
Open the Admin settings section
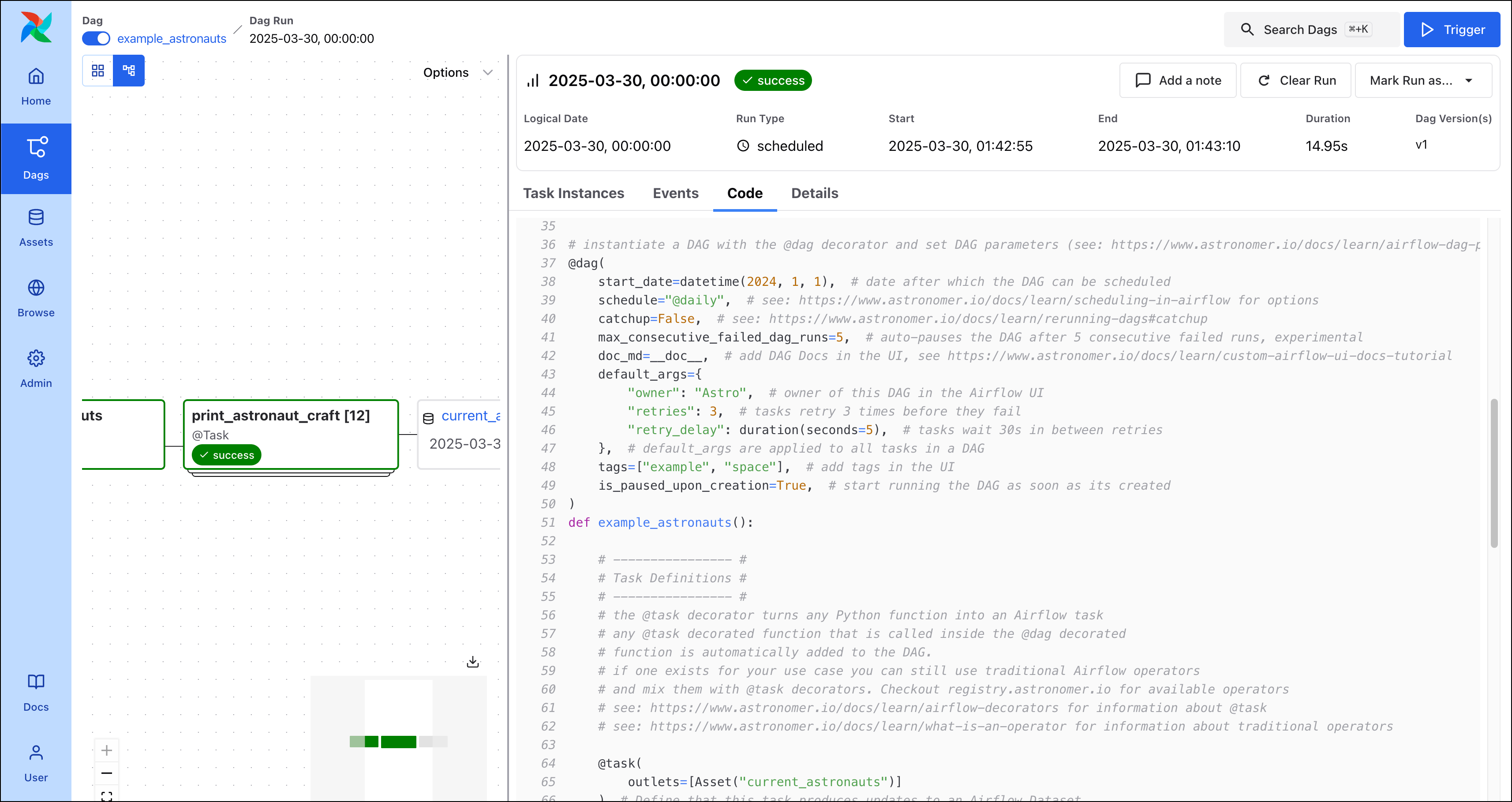pyautogui.click(x=36, y=367)
